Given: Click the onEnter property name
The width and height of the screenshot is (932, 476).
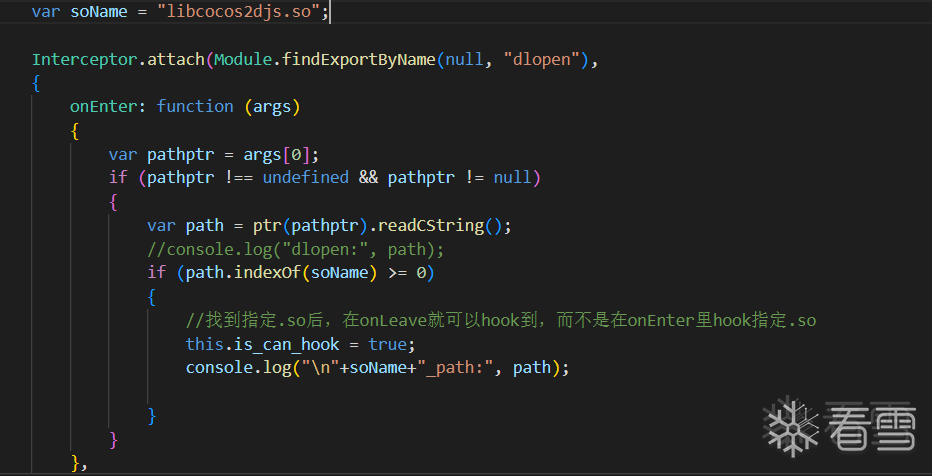Looking at the screenshot, I should tap(103, 106).
